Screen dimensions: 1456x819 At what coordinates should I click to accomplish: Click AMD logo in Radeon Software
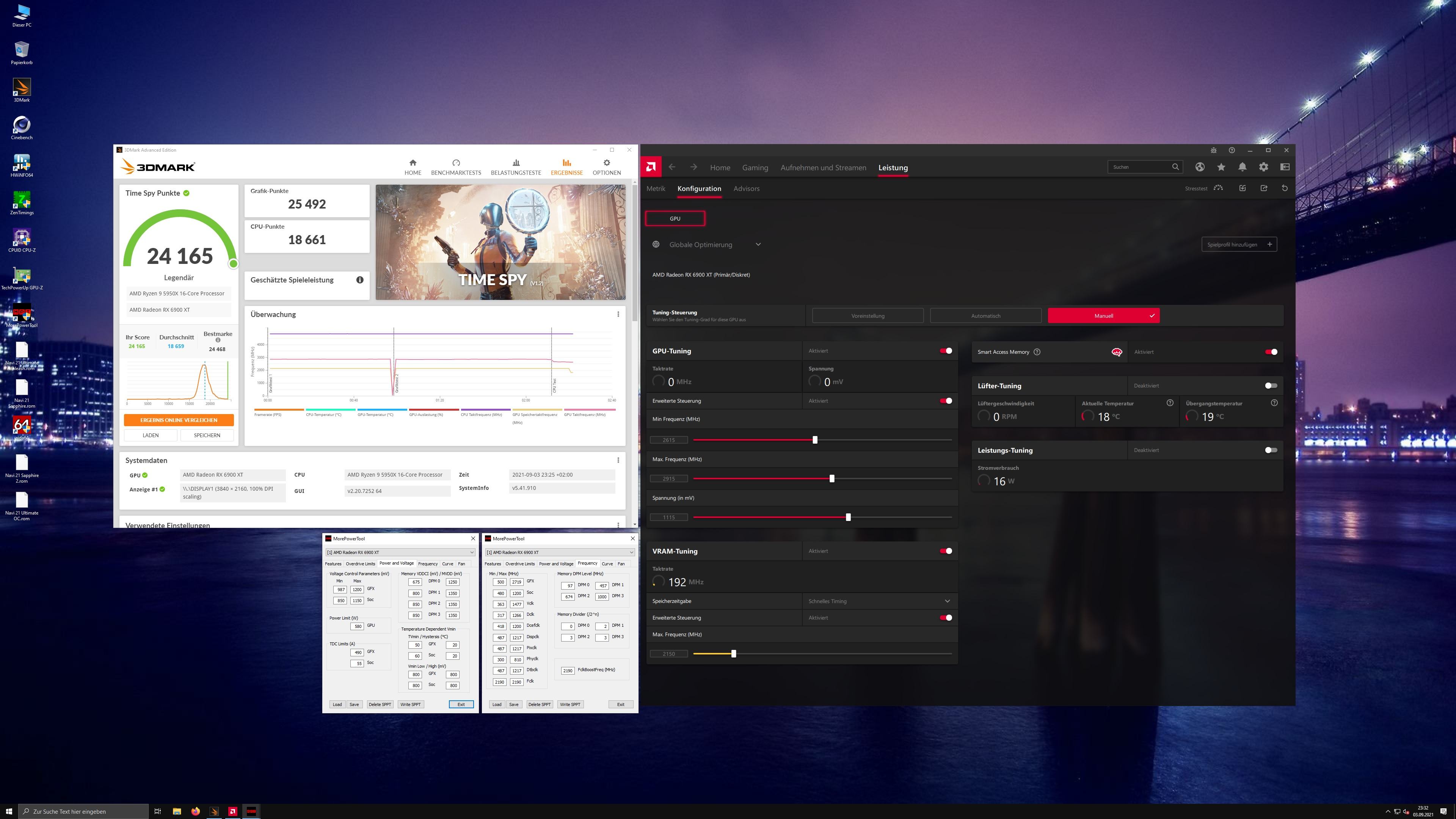coord(651,167)
